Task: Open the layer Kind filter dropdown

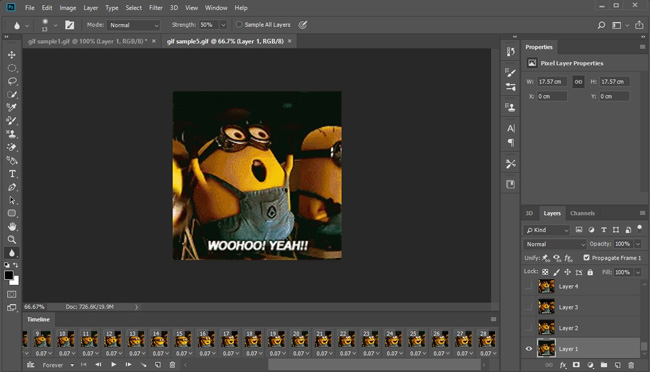Action: [547, 230]
